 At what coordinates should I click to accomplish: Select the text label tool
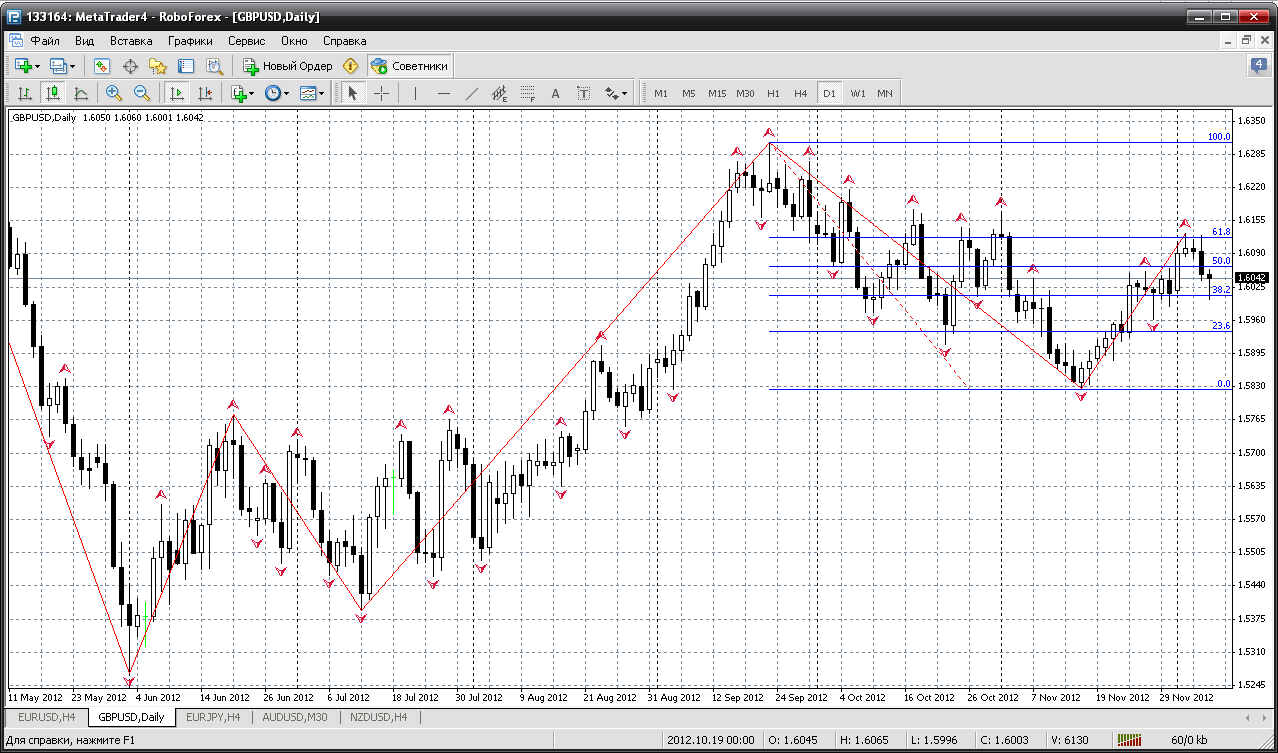584,93
